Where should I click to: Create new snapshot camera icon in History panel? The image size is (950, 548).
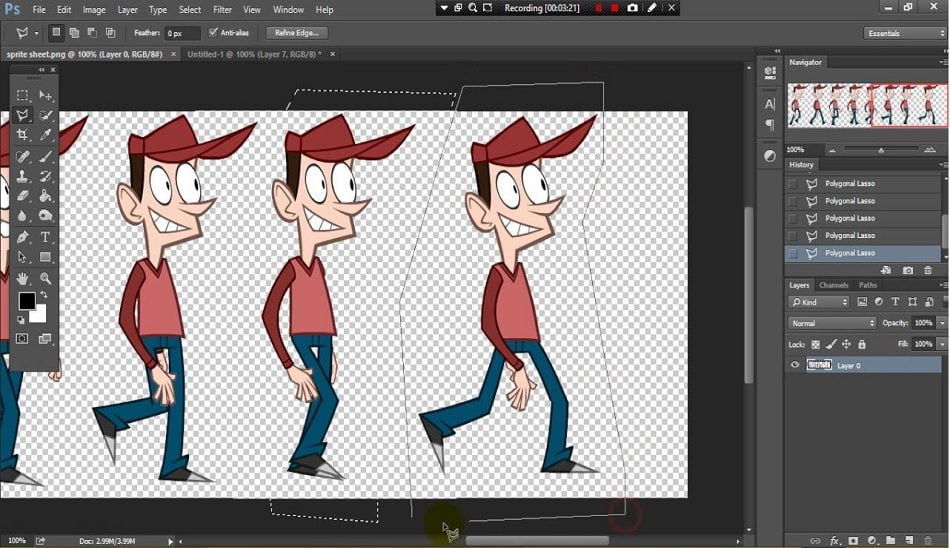click(908, 270)
